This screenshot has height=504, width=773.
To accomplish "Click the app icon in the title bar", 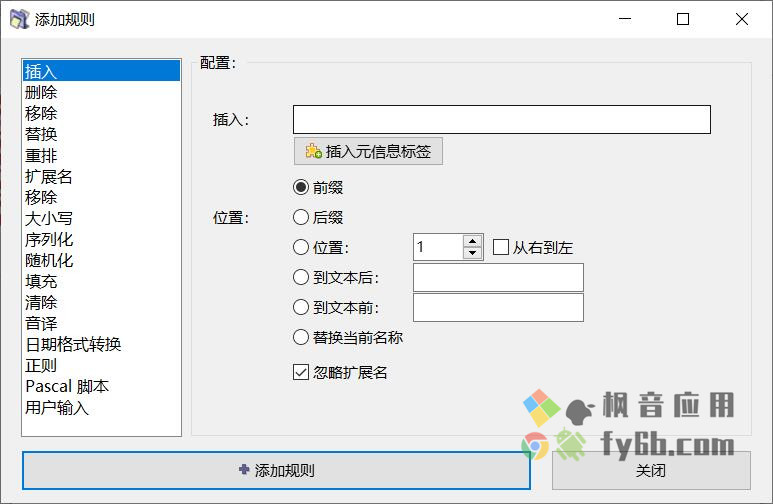I will pos(20,19).
